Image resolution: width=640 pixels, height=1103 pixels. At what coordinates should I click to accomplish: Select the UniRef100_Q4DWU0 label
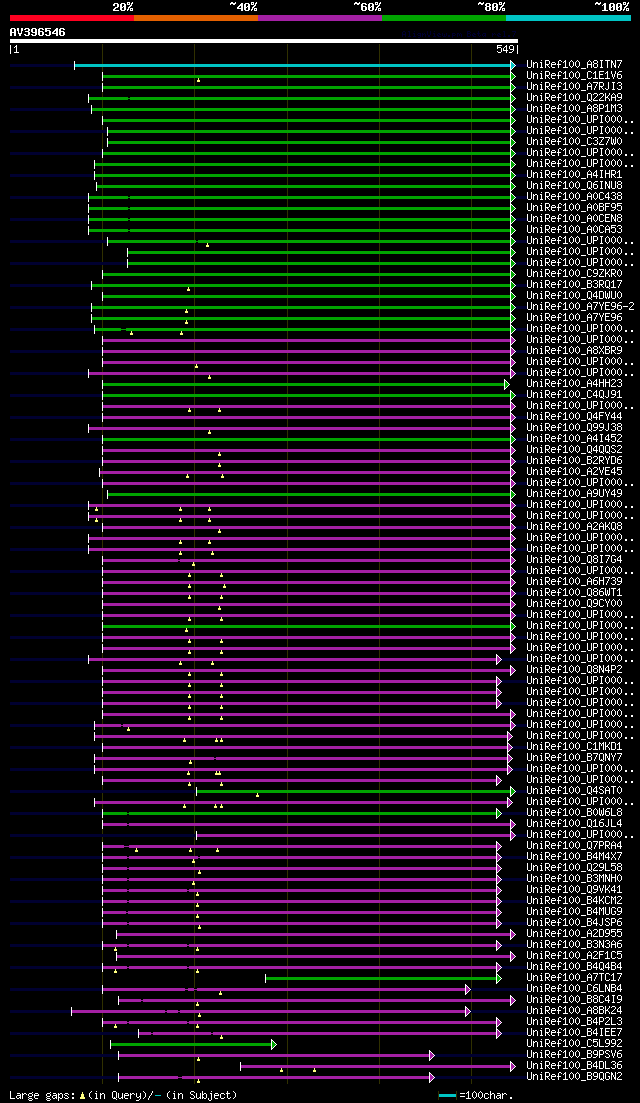pyautogui.click(x=574, y=295)
